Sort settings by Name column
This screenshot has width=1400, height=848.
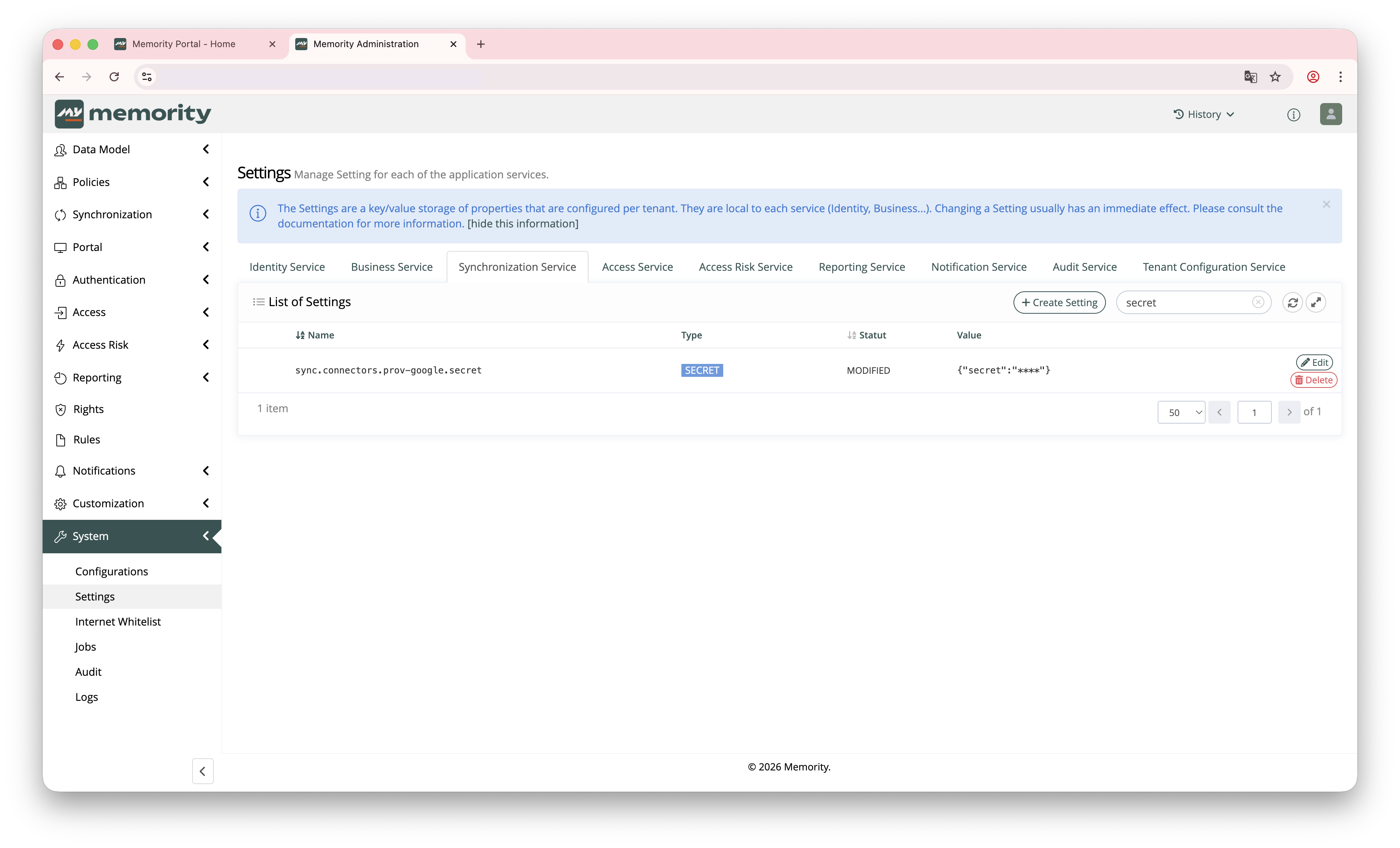click(315, 335)
